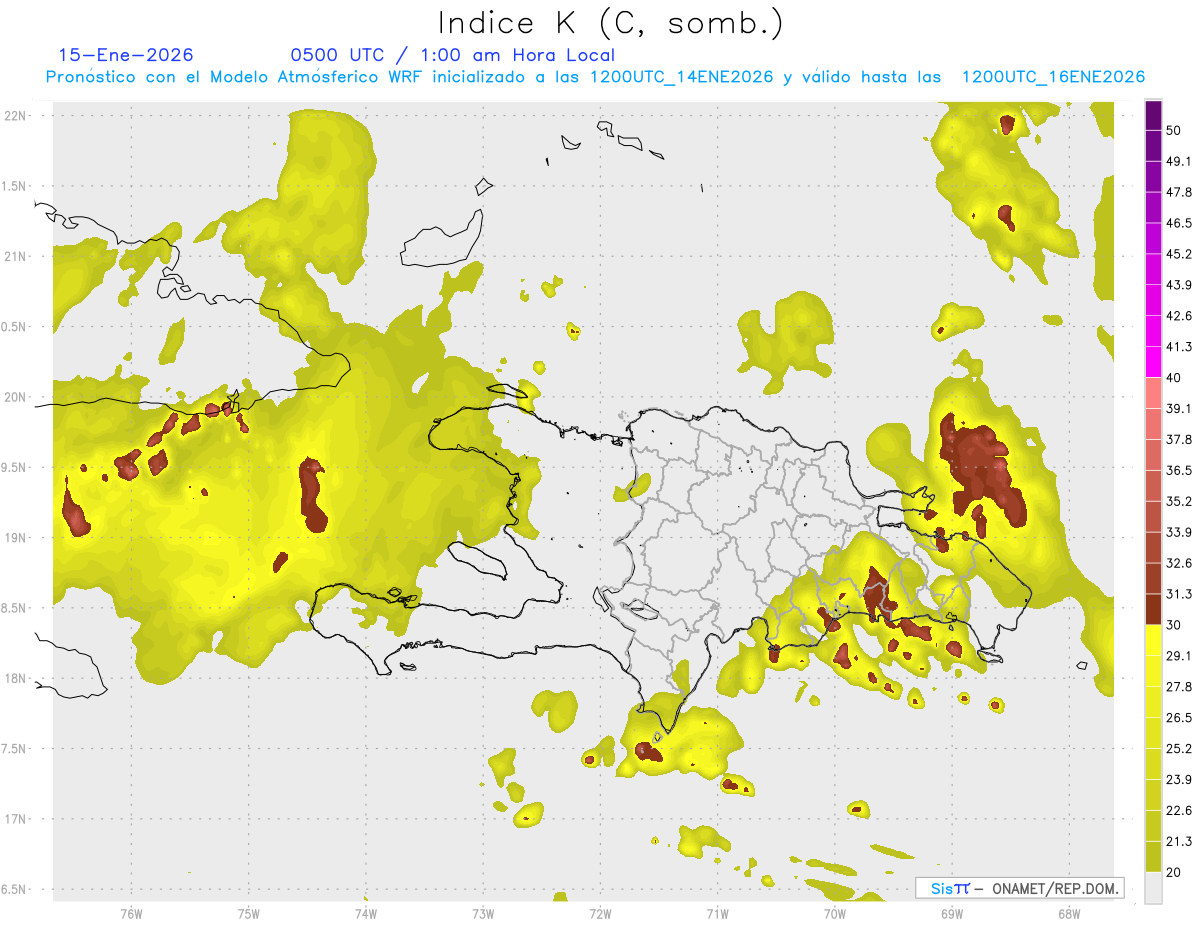Click the colorbar value label "50"
The height and width of the screenshot is (927, 1200).
[1175, 131]
